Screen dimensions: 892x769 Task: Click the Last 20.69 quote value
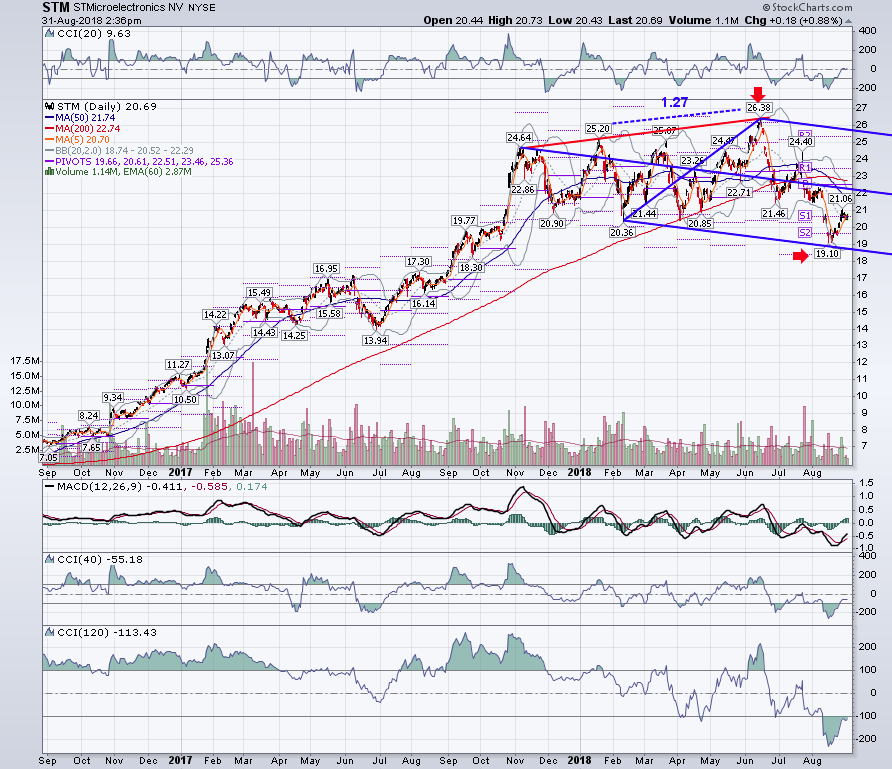point(635,20)
